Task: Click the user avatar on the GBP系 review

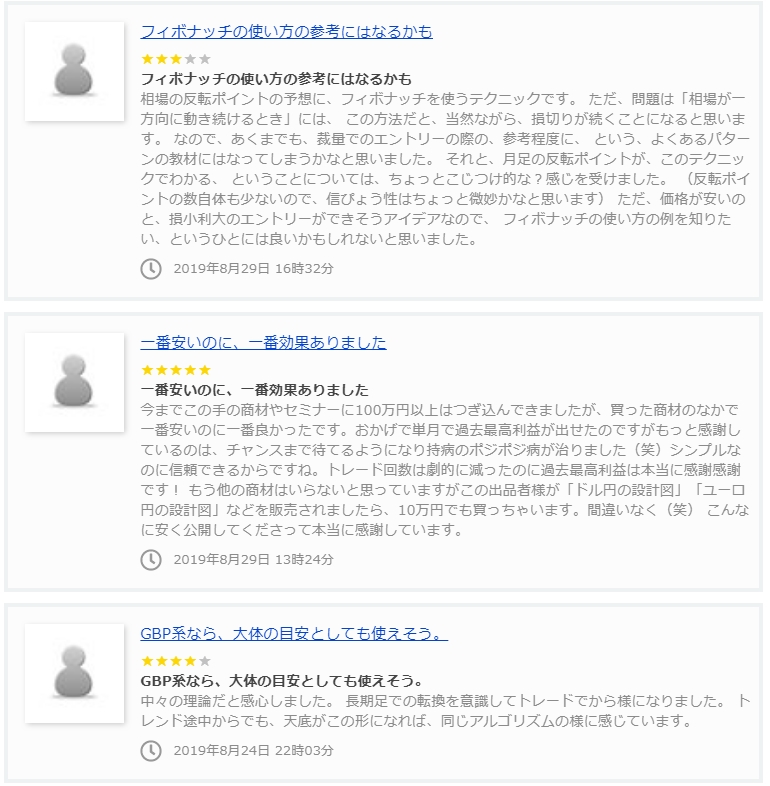Action: point(74,672)
